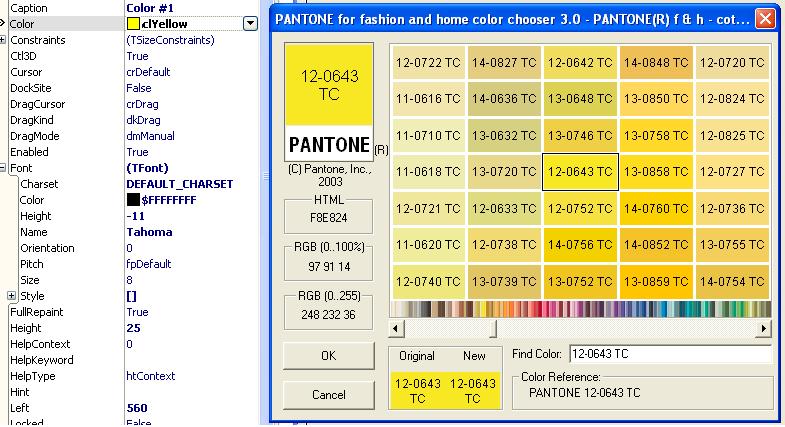Click the full color spectrum strip
This screenshot has height=427, width=785.
coord(580,308)
